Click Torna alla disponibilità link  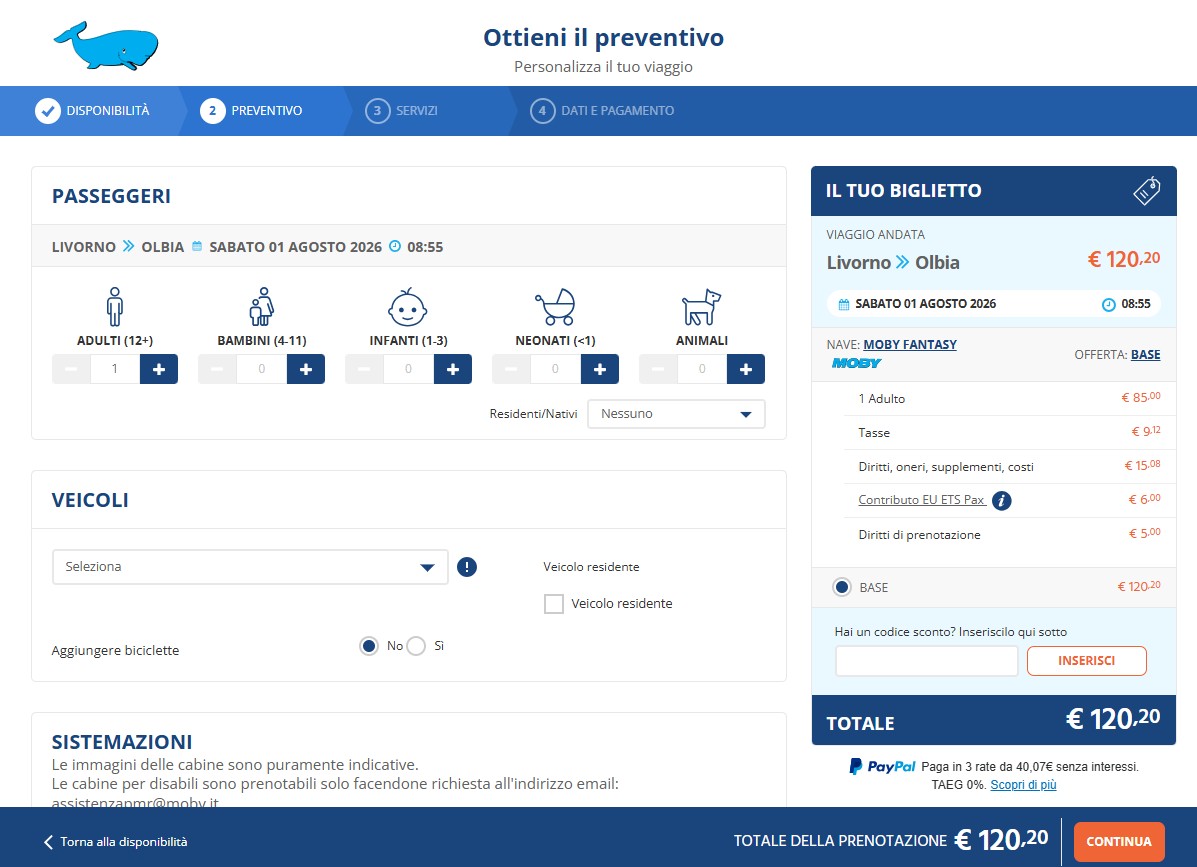pyautogui.click(x=124, y=842)
